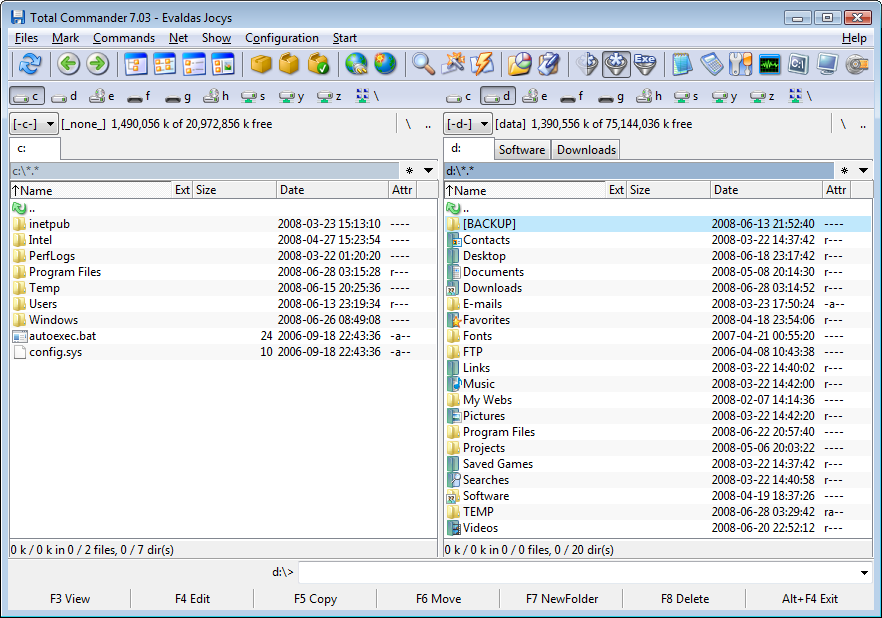The height and width of the screenshot is (618, 882).
Task: Switch left panel to drive d
Action: pos(64,96)
